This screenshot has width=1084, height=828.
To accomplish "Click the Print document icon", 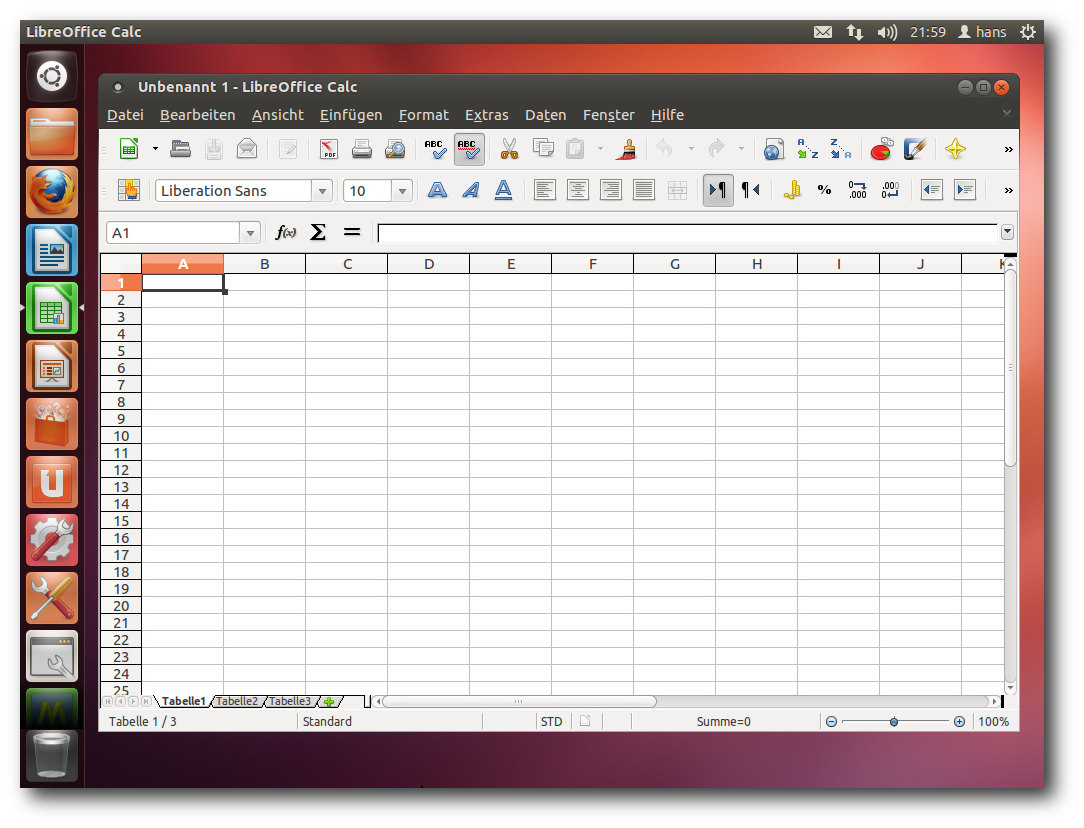I will [362, 150].
